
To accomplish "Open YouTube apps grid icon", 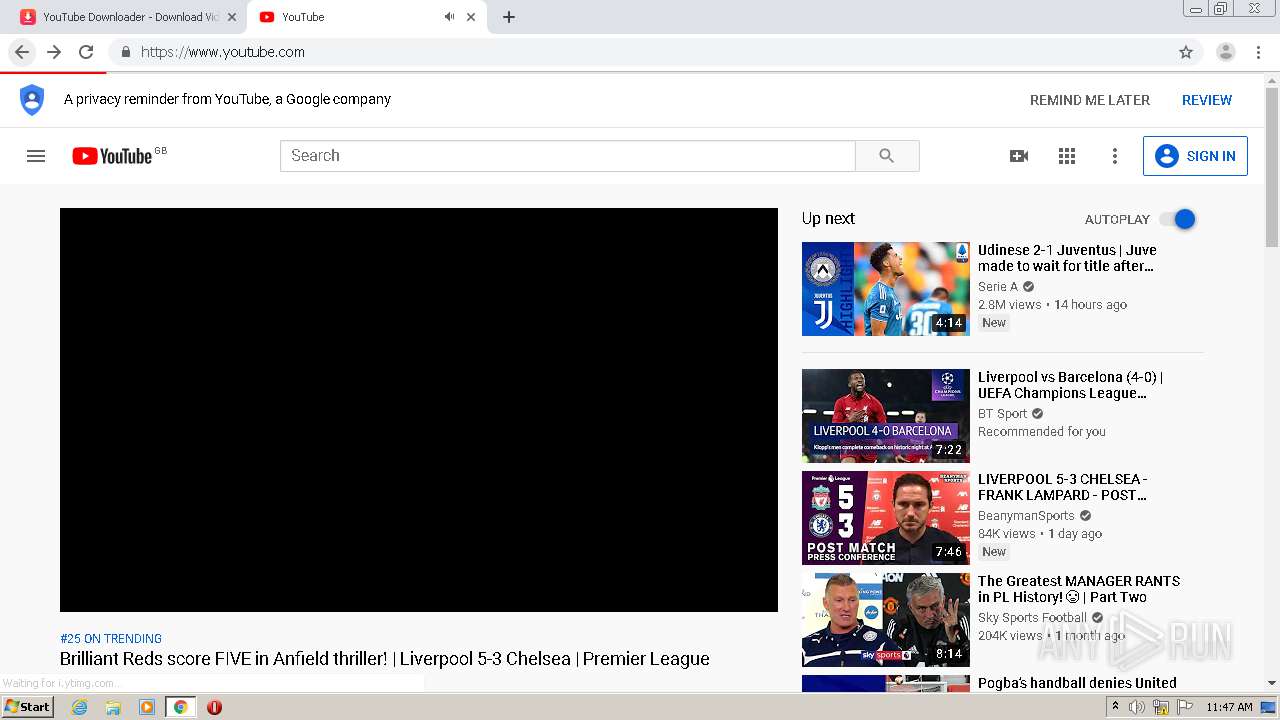I will [1067, 156].
